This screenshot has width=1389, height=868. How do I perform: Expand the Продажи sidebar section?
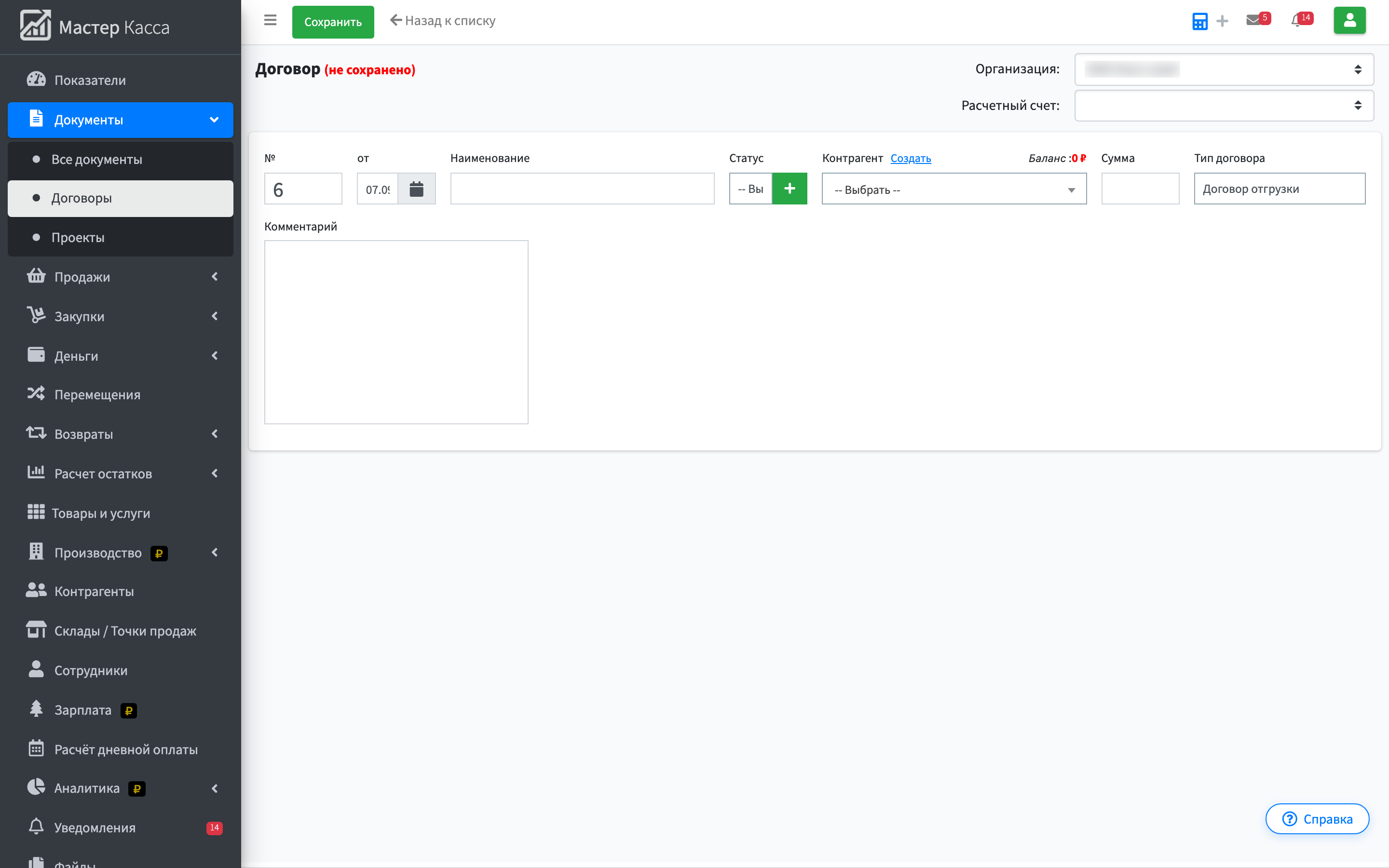pyautogui.click(x=121, y=277)
